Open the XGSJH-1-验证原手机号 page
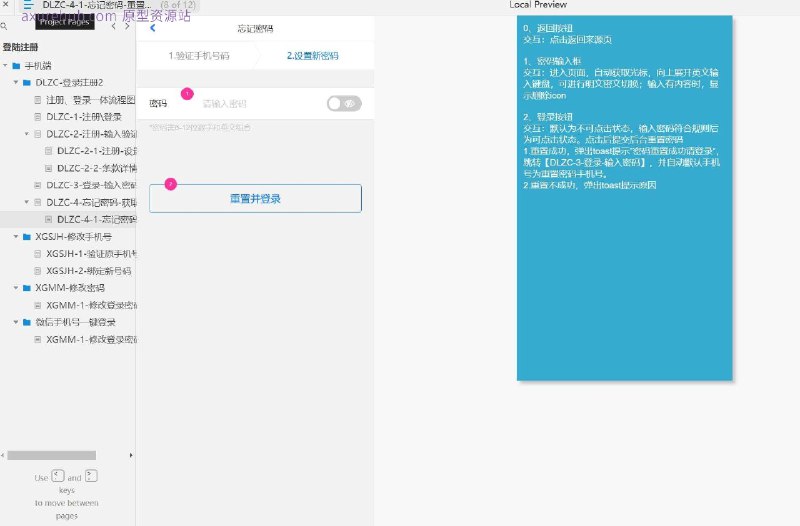The height and width of the screenshot is (526, 800). 91,254
